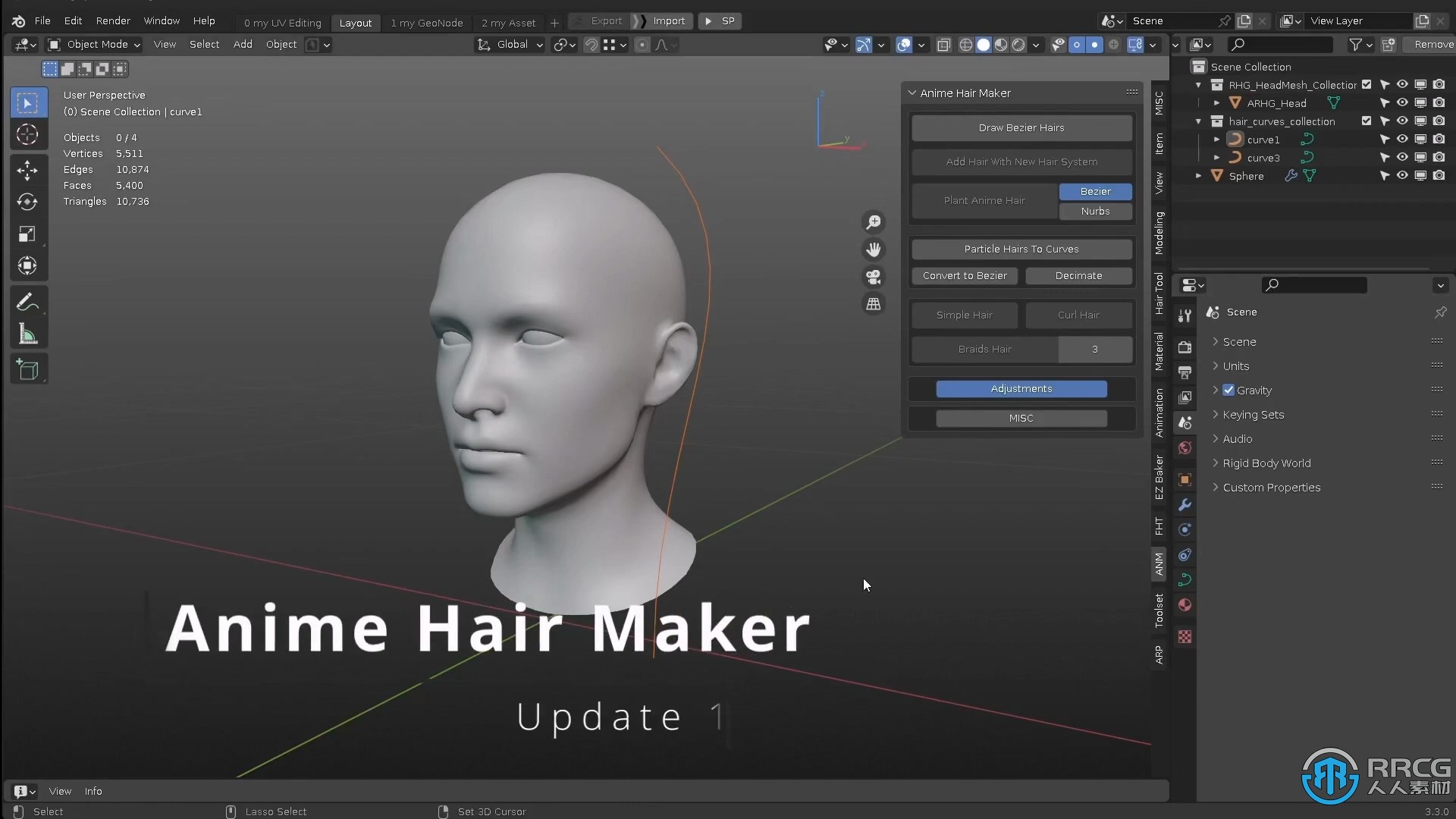Hide curve3 in viewport
Image resolution: width=1456 pixels, height=819 pixels.
pyautogui.click(x=1402, y=157)
